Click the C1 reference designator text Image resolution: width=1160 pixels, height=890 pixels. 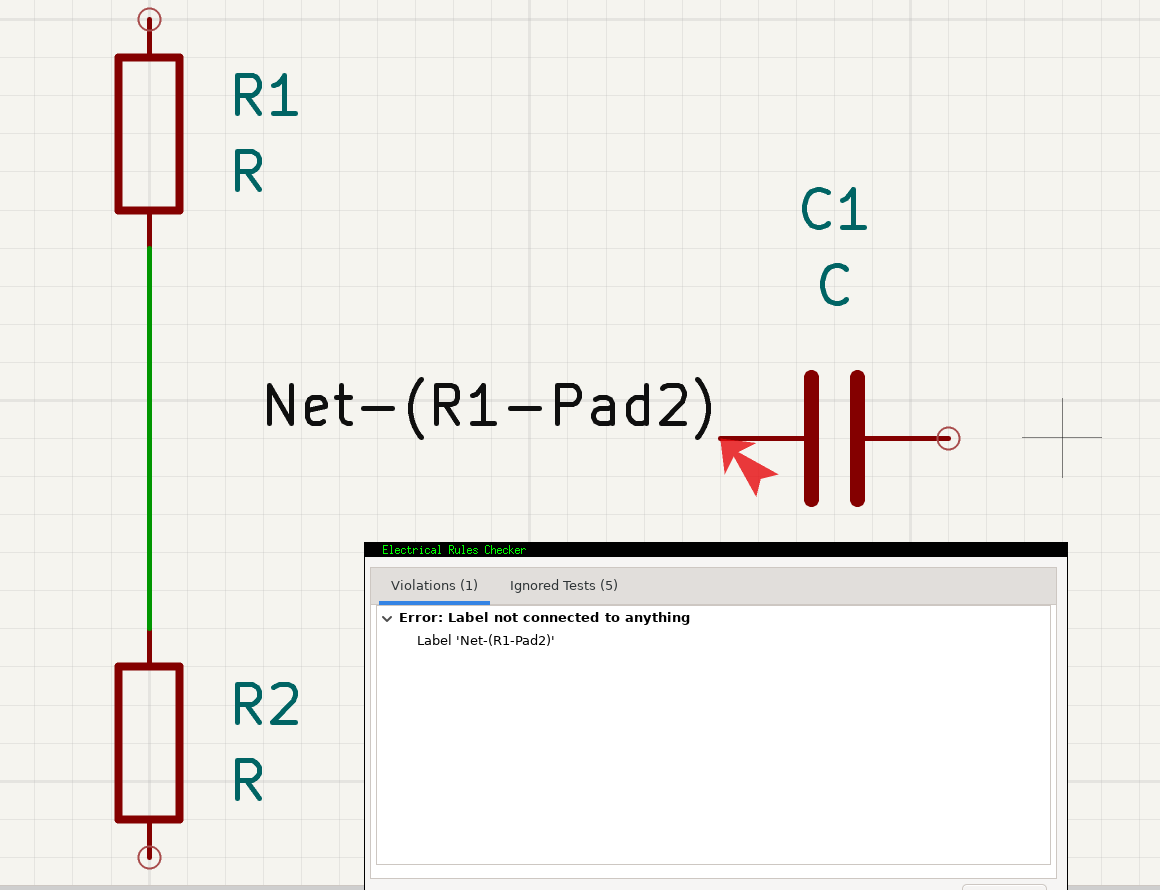(834, 209)
